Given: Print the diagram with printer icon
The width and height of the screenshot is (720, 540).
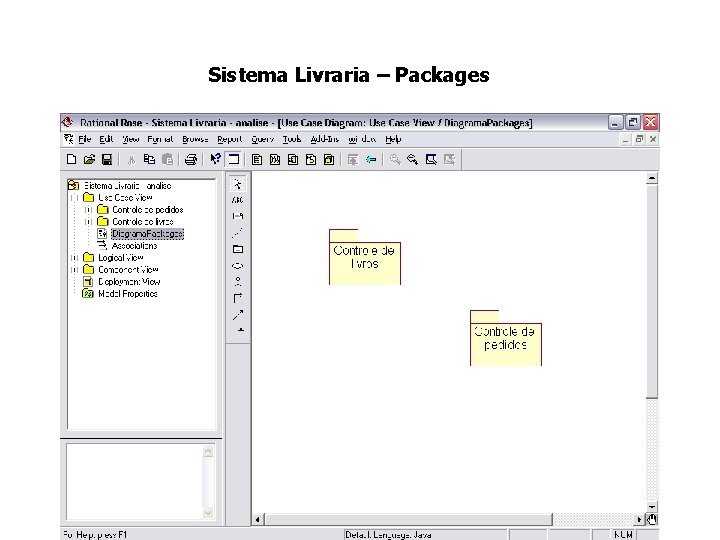Looking at the screenshot, I should (191, 159).
